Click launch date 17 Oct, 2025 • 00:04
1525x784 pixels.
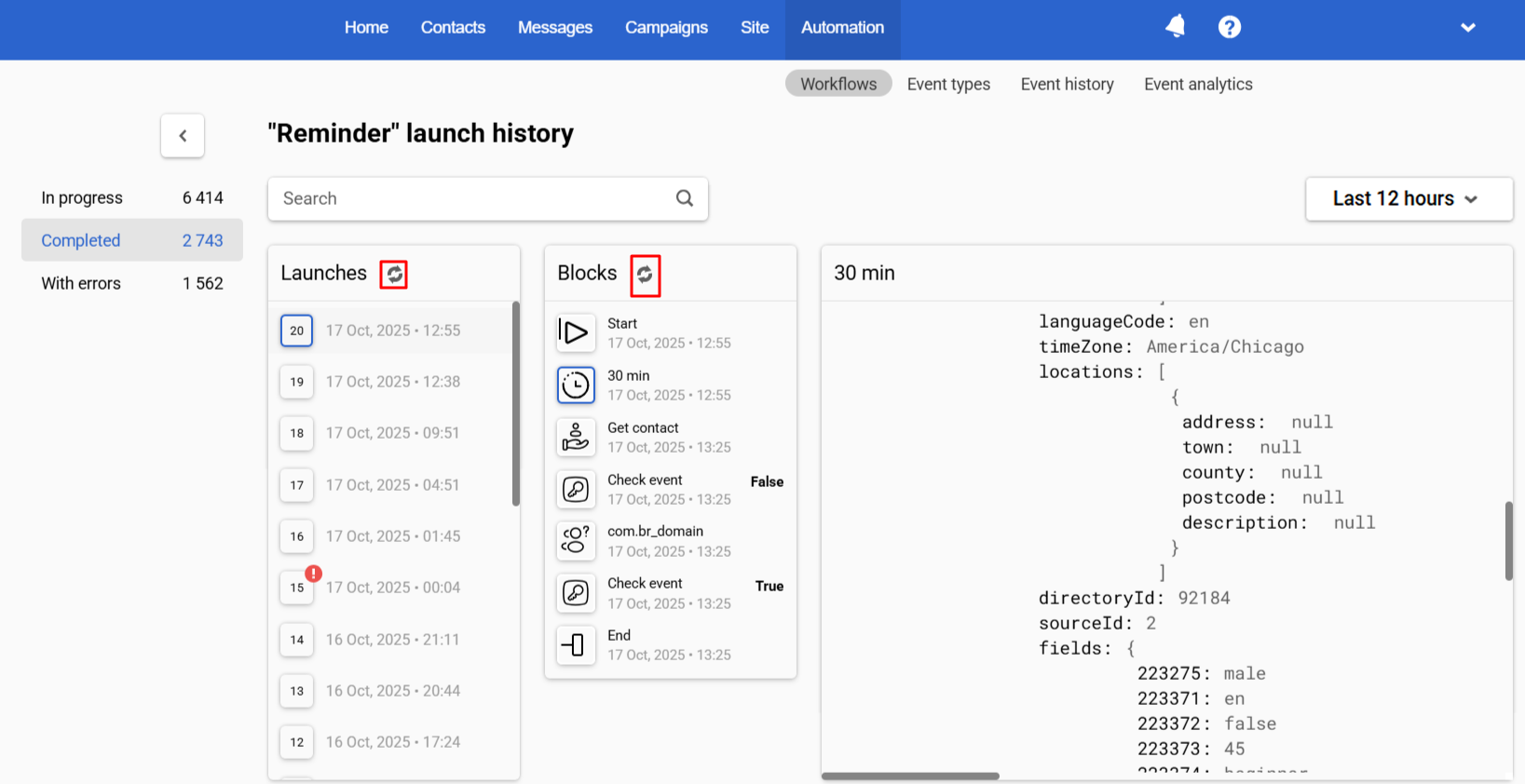pyautogui.click(x=393, y=588)
